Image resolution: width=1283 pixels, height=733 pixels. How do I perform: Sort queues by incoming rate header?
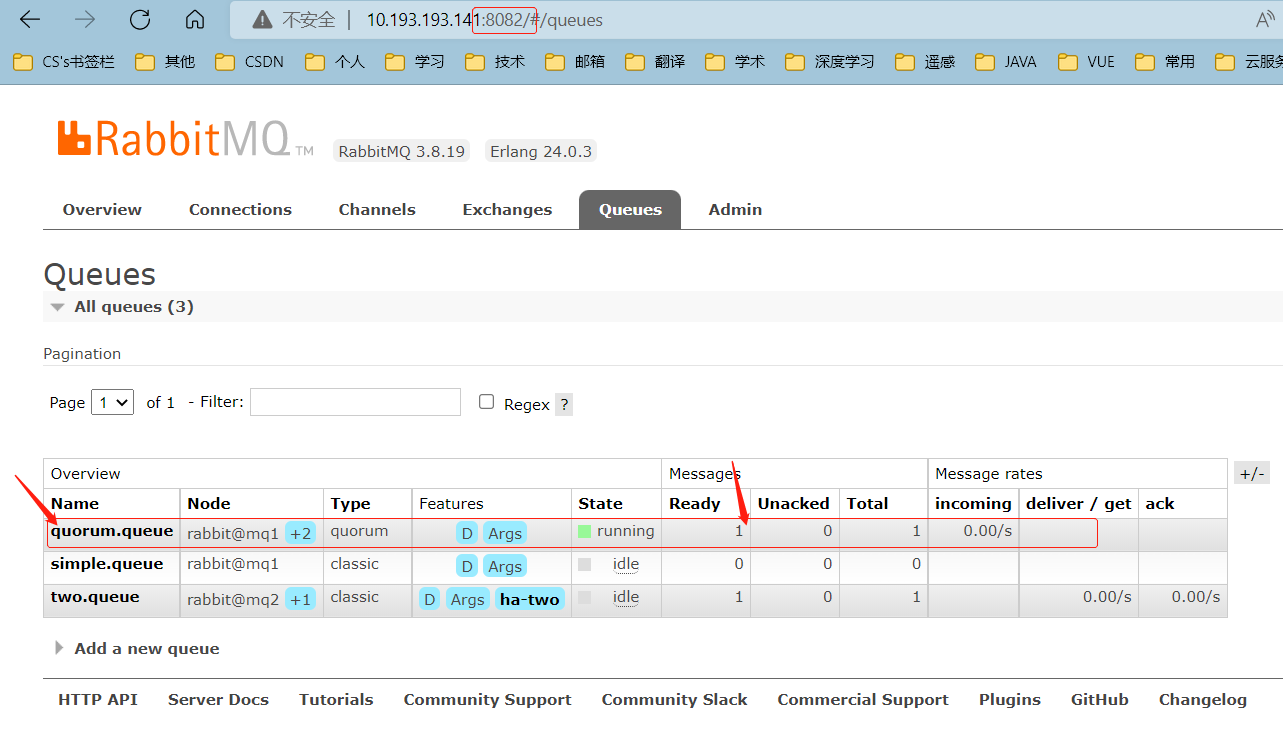[973, 504]
